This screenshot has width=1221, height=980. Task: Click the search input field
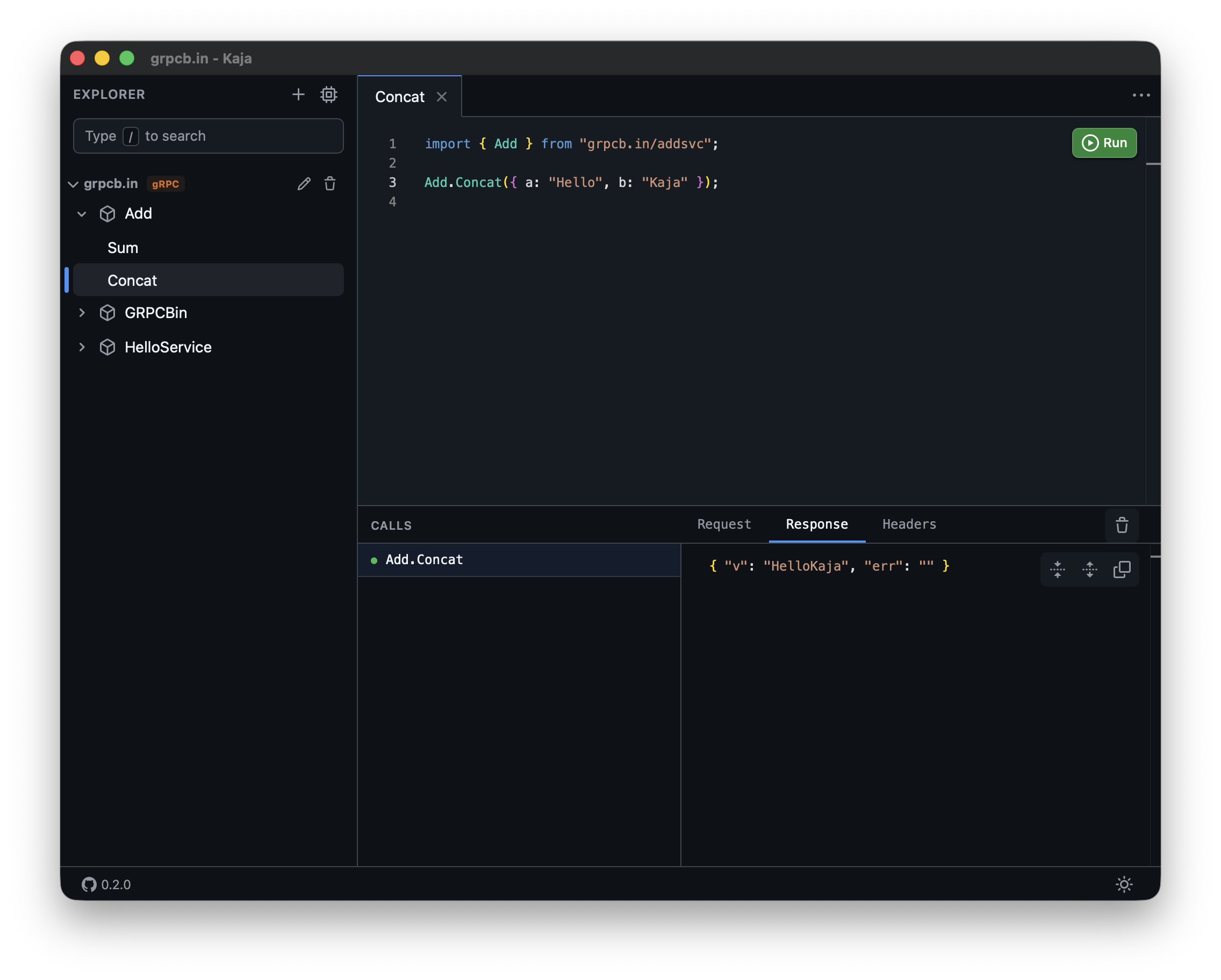click(208, 136)
